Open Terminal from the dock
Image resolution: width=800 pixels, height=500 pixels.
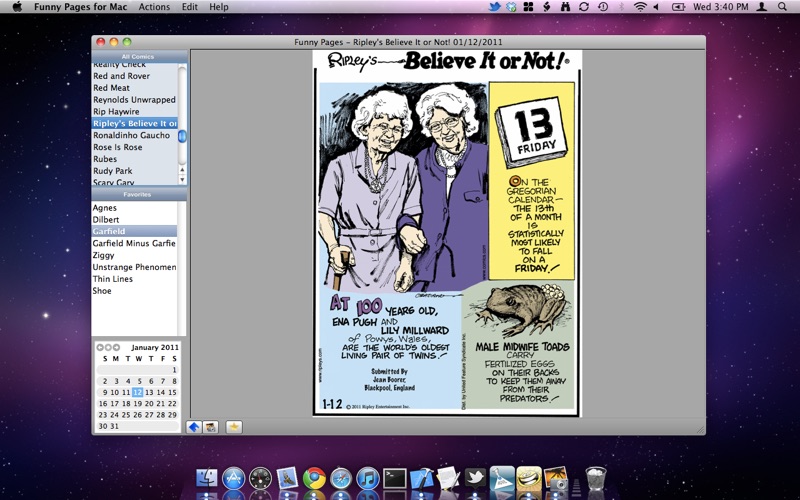coord(394,479)
